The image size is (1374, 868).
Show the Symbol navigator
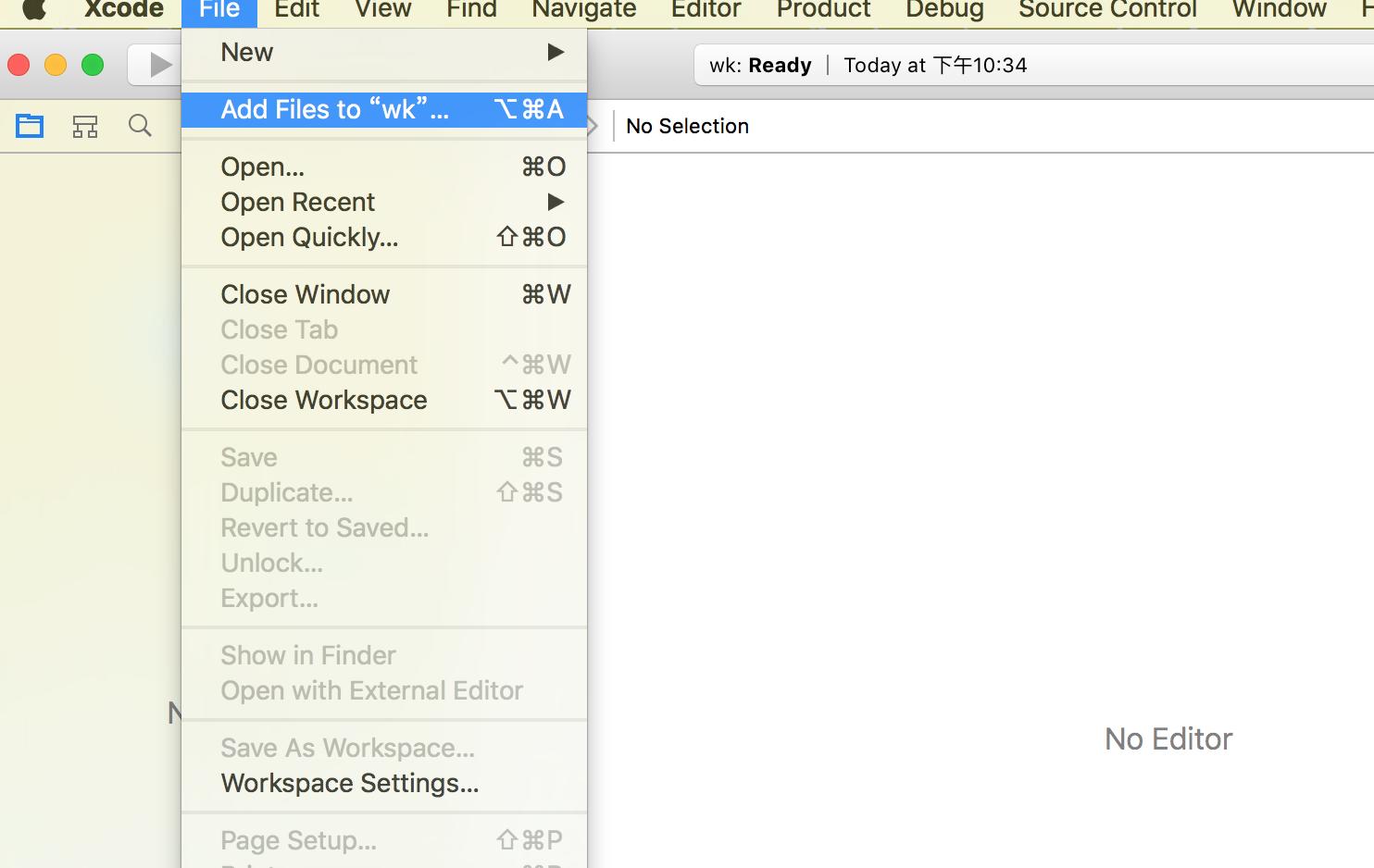85,126
